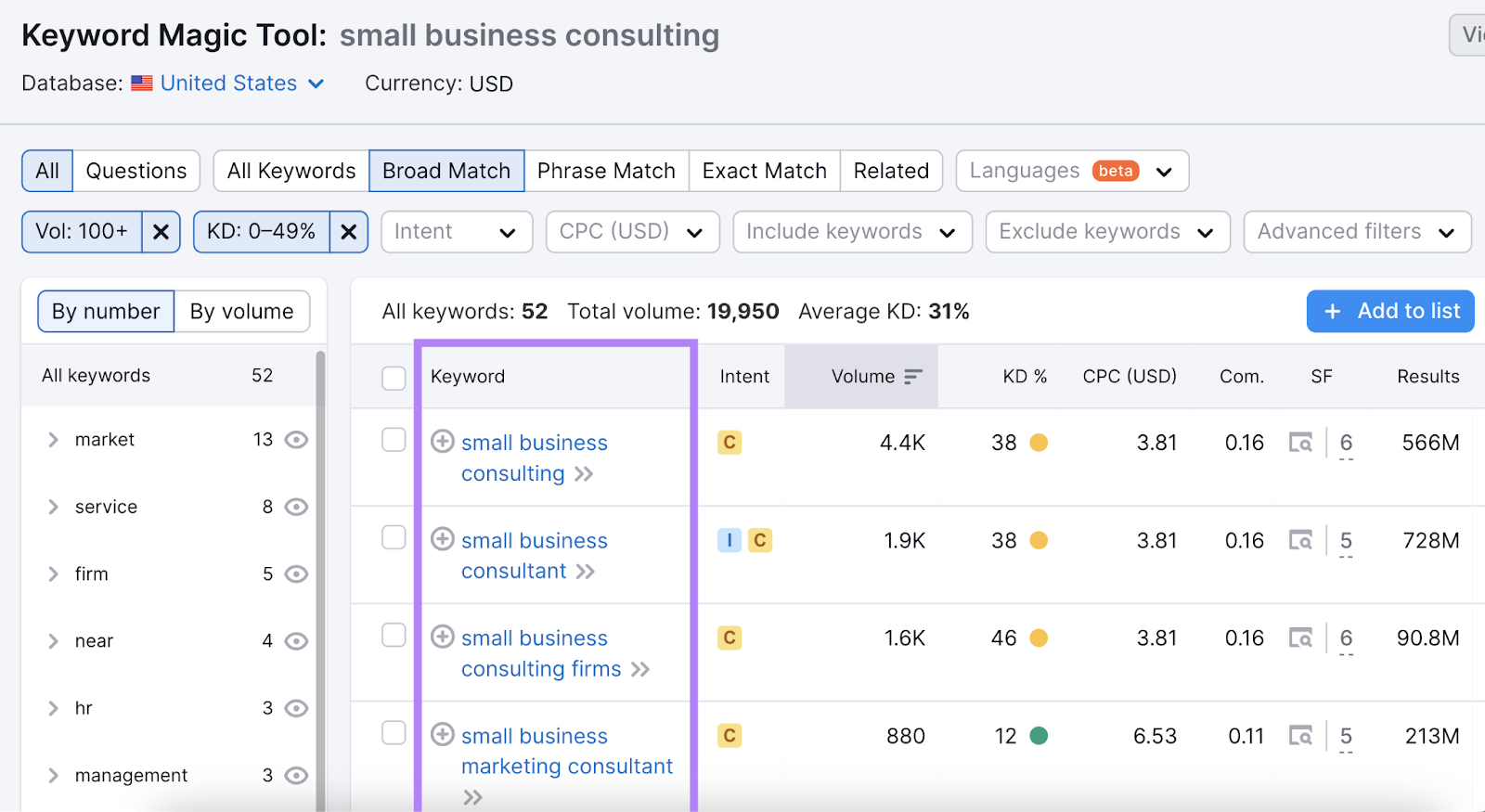
Task: Open SERP view icon for small business consulting row
Action: coord(1300,443)
